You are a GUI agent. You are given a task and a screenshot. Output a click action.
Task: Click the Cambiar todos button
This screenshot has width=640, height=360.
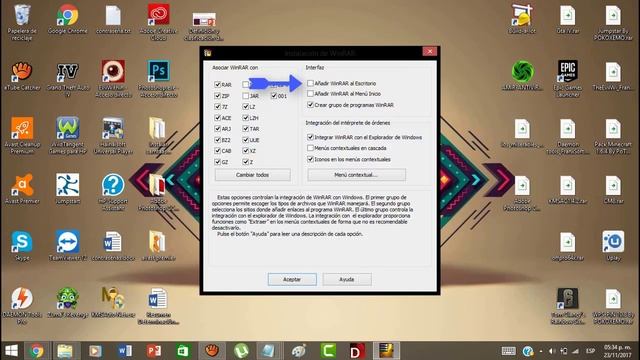pos(253,175)
